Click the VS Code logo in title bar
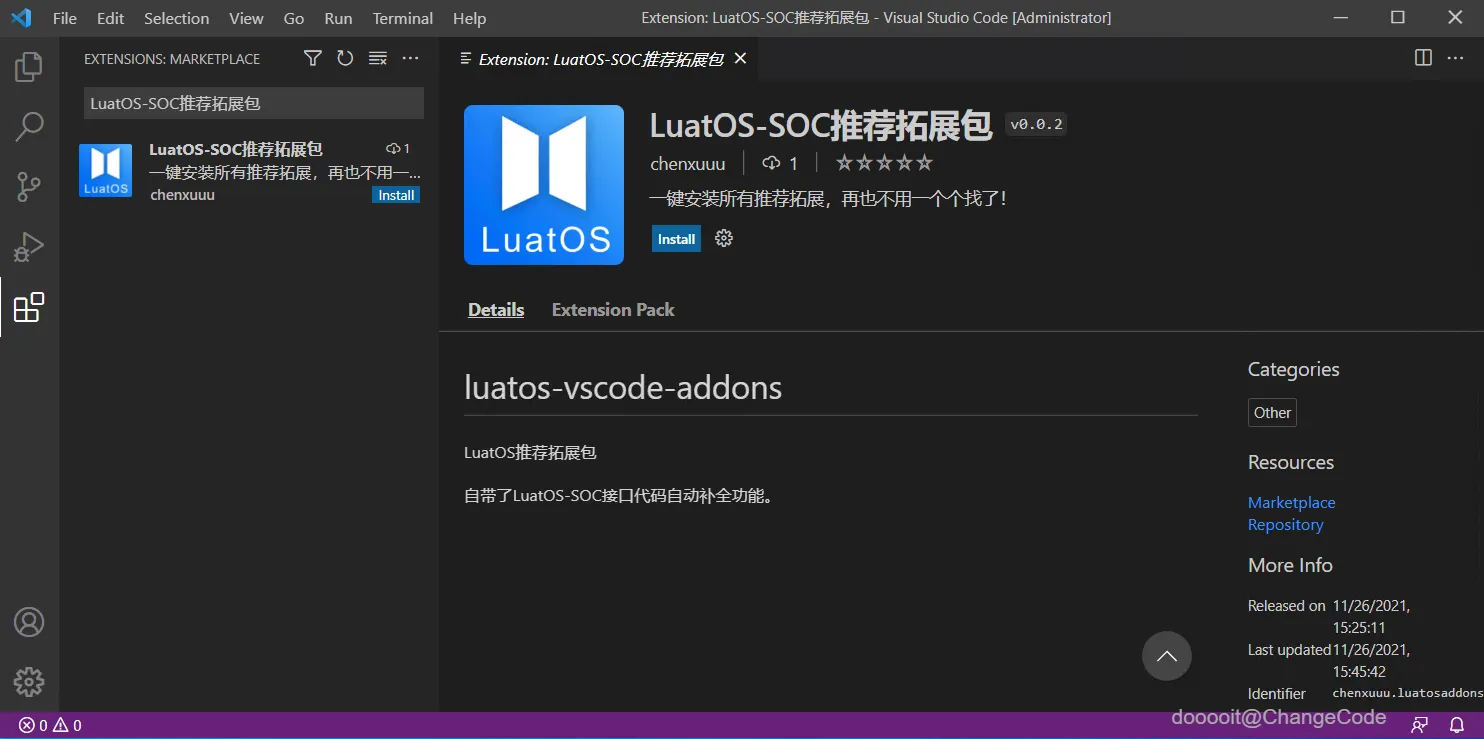Screen dimensions: 1484x739 (x=21, y=18)
